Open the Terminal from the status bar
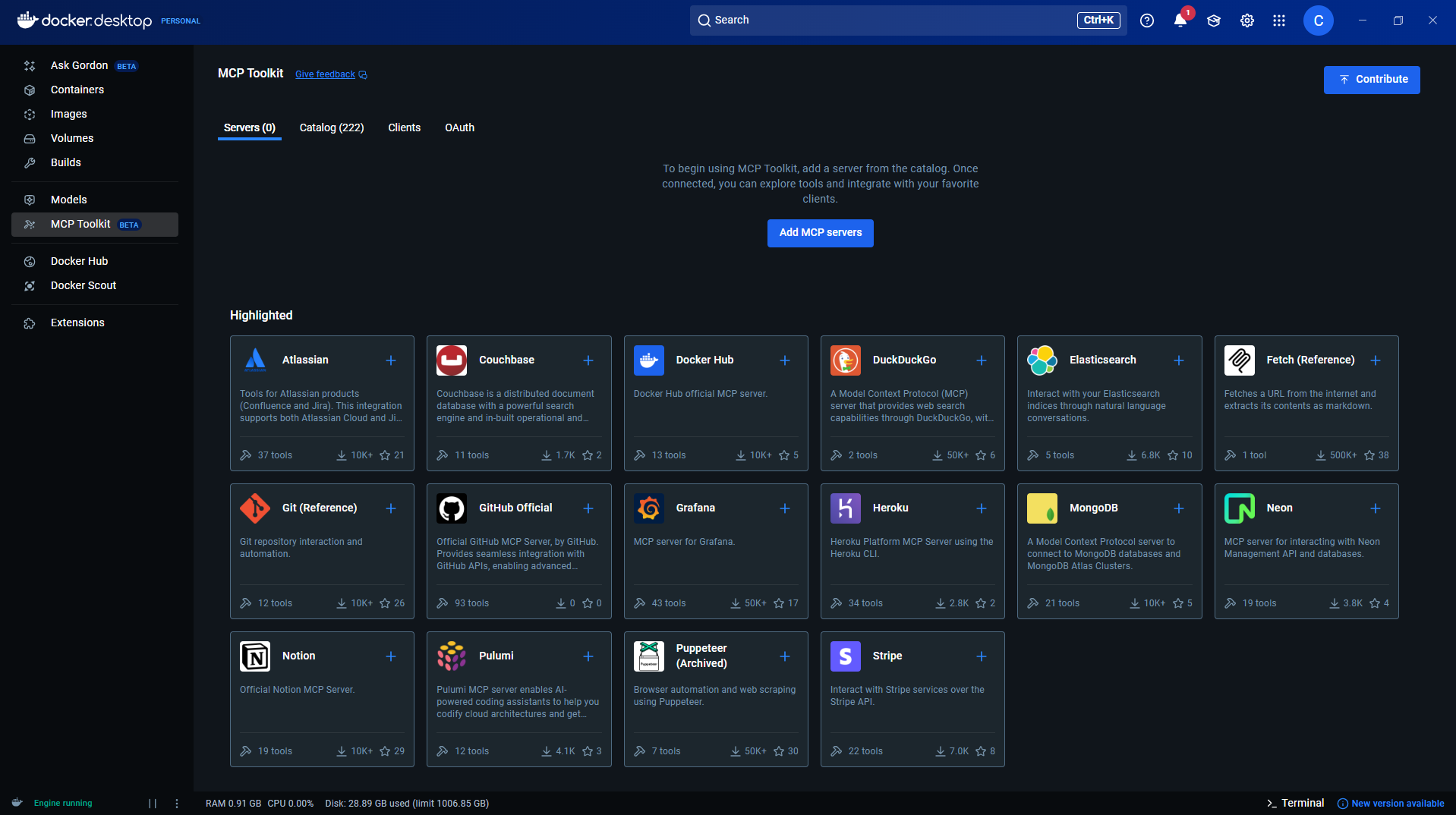Image resolution: width=1456 pixels, height=815 pixels. [x=1295, y=803]
